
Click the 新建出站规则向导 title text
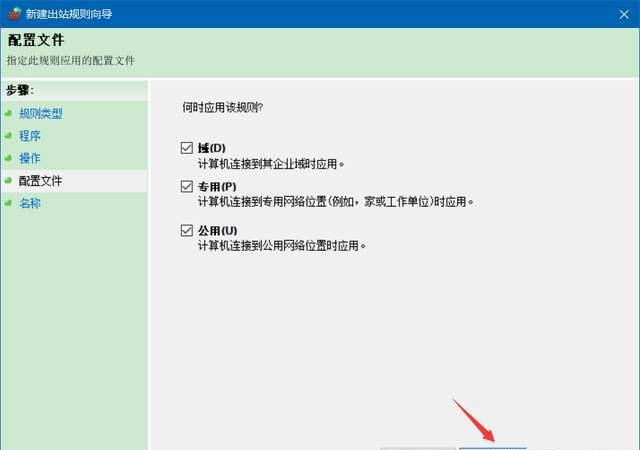(x=69, y=14)
